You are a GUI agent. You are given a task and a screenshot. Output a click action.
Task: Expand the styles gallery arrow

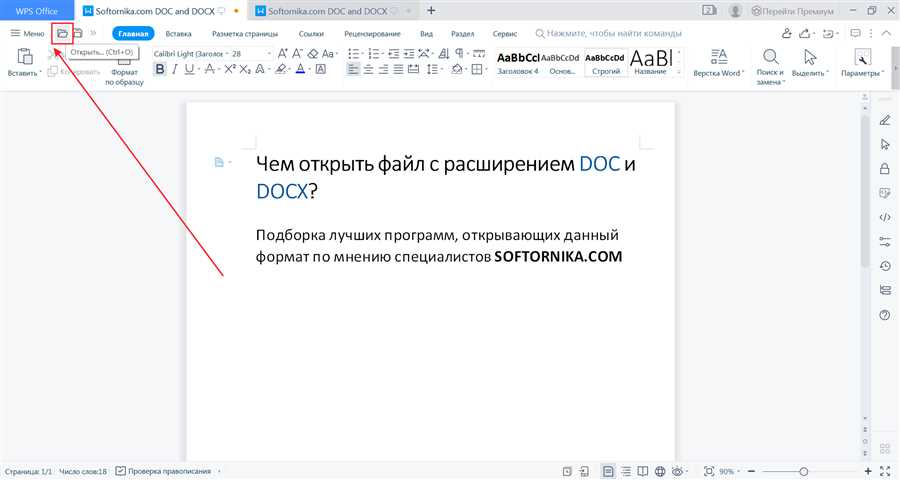[x=679, y=72]
